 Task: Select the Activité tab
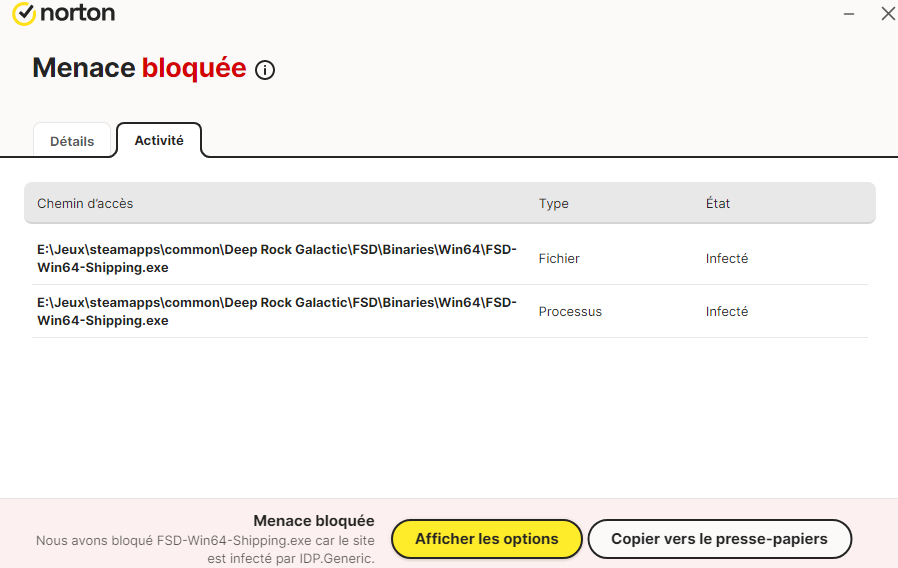pyautogui.click(x=159, y=140)
